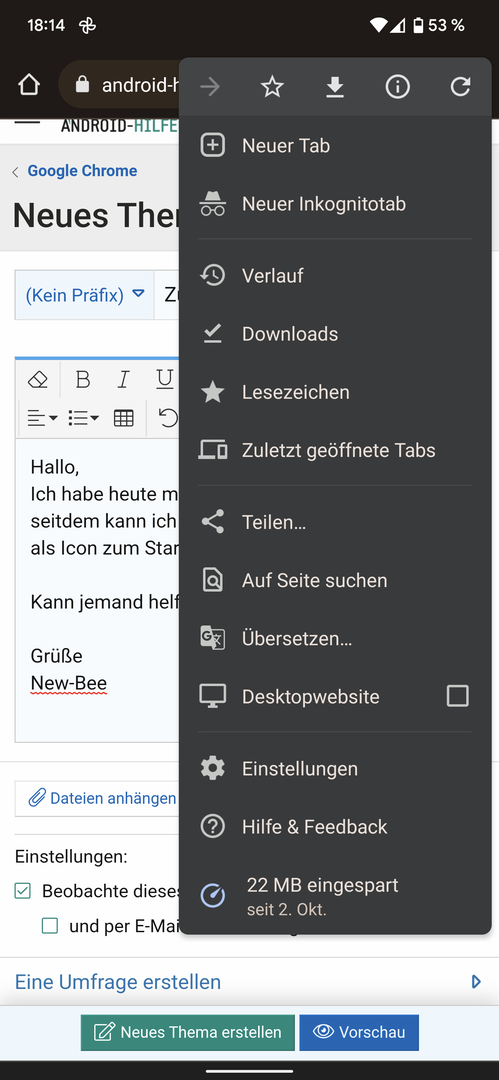Expand the text alignment dropdown
This screenshot has width=499, height=1080.
42,417
